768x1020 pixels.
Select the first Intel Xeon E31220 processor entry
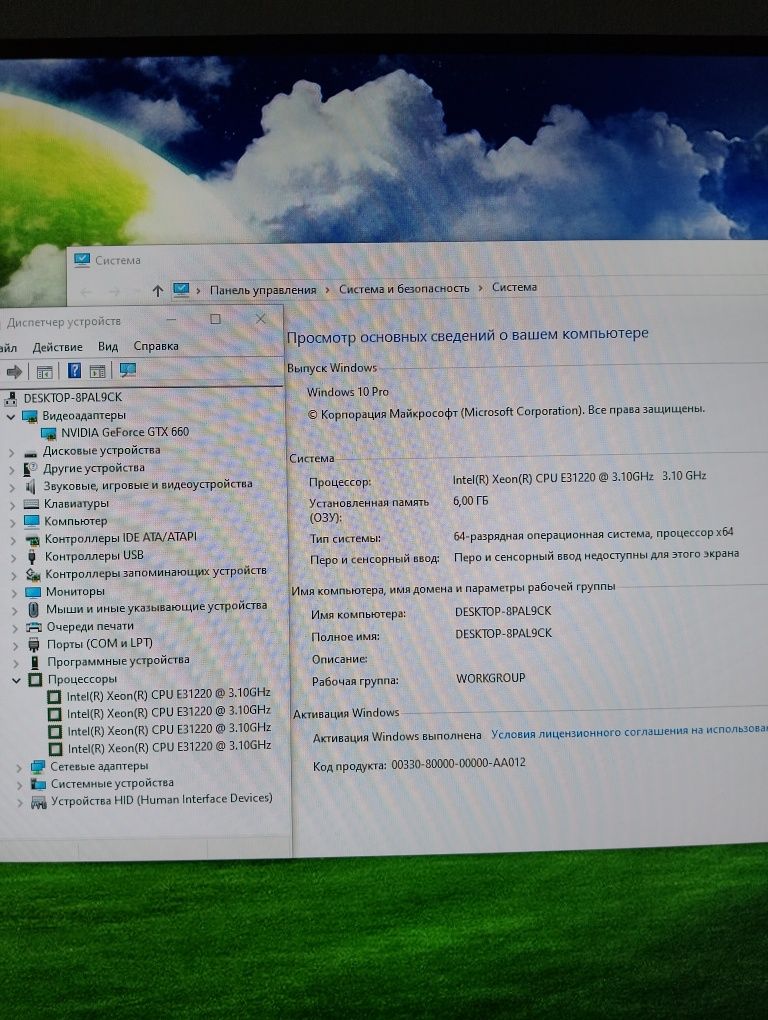click(168, 694)
